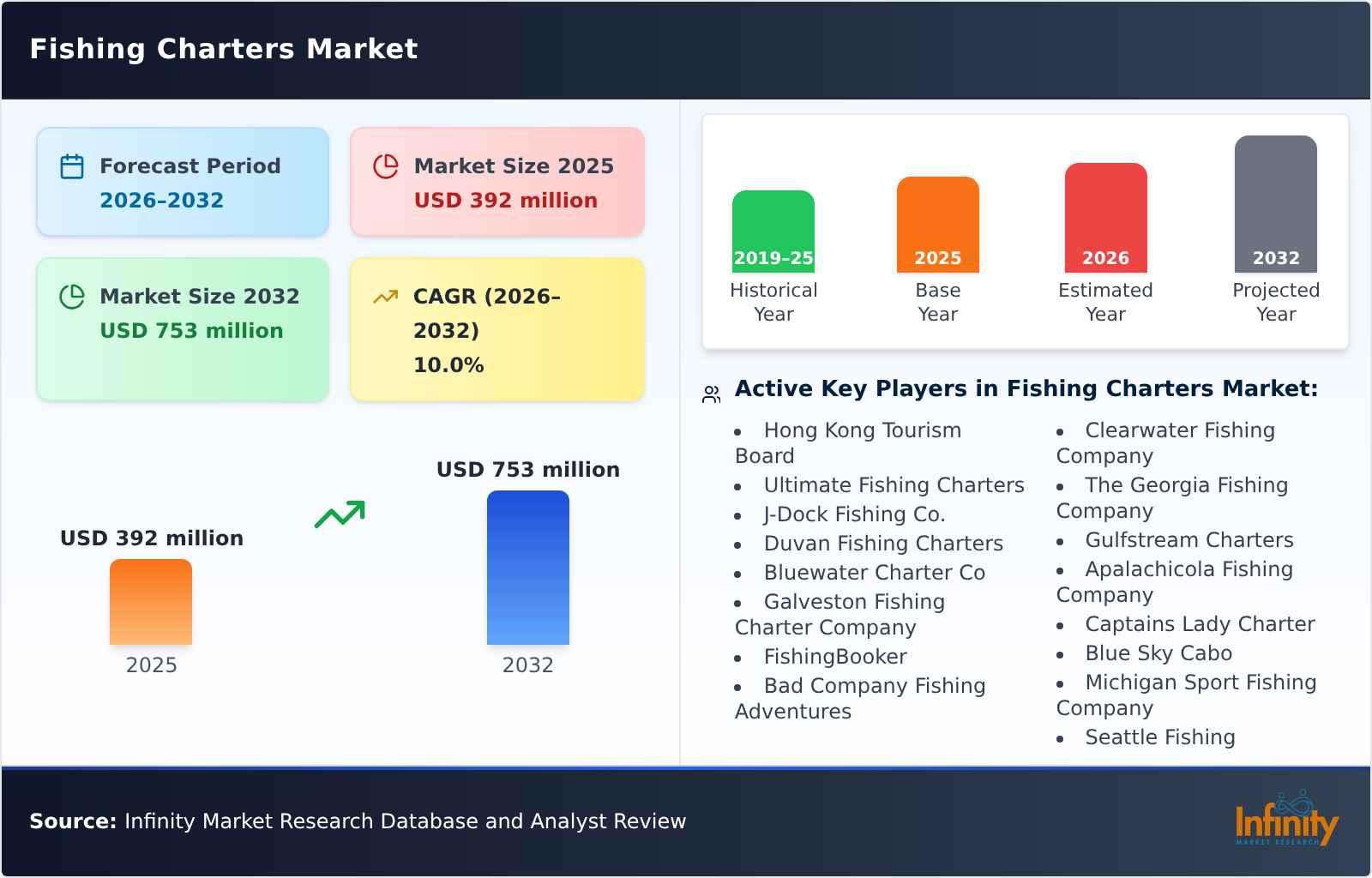Select "Bluewater Charter Co" in the players list
This screenshot has height=878, width=1372.
click(x=875, y=573)
